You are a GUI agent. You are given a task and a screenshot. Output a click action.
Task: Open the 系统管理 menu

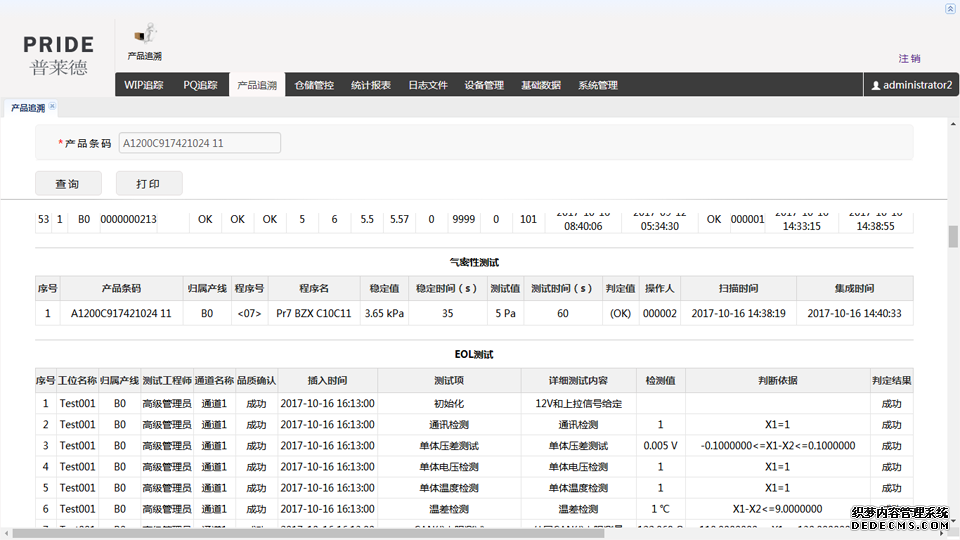coord(598,86)
